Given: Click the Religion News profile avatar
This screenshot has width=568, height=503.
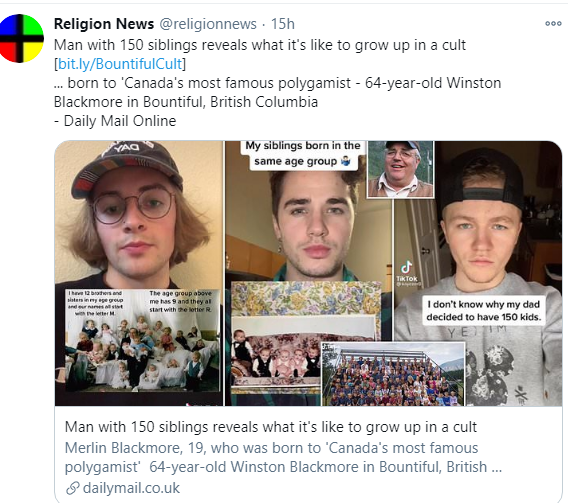Looking at the screenshot, I should pyautogui.click(x=20, y=38).
